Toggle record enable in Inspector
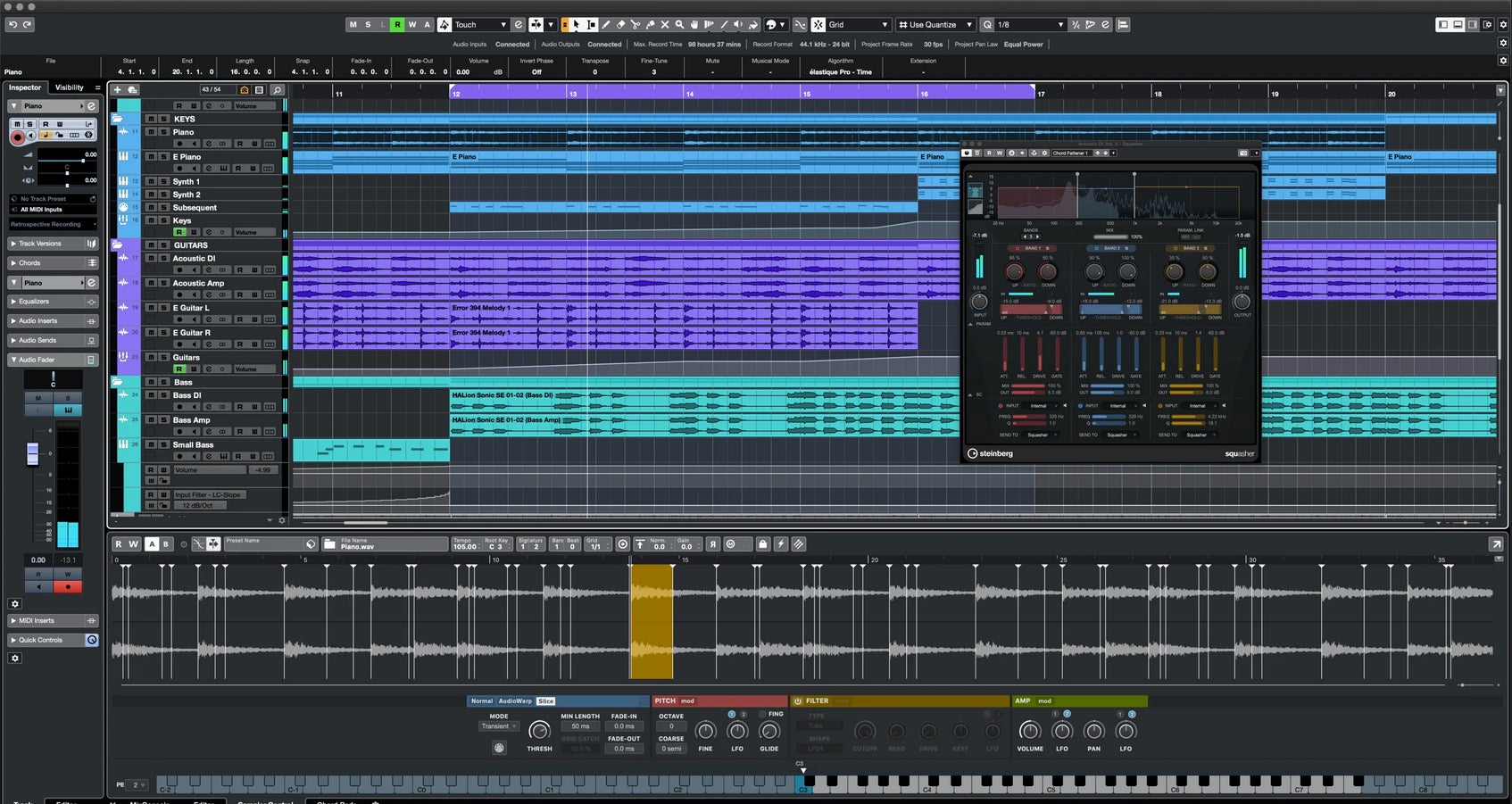Image resolution: width=1512 pixels, height=804 pixels. pos(17,137)
